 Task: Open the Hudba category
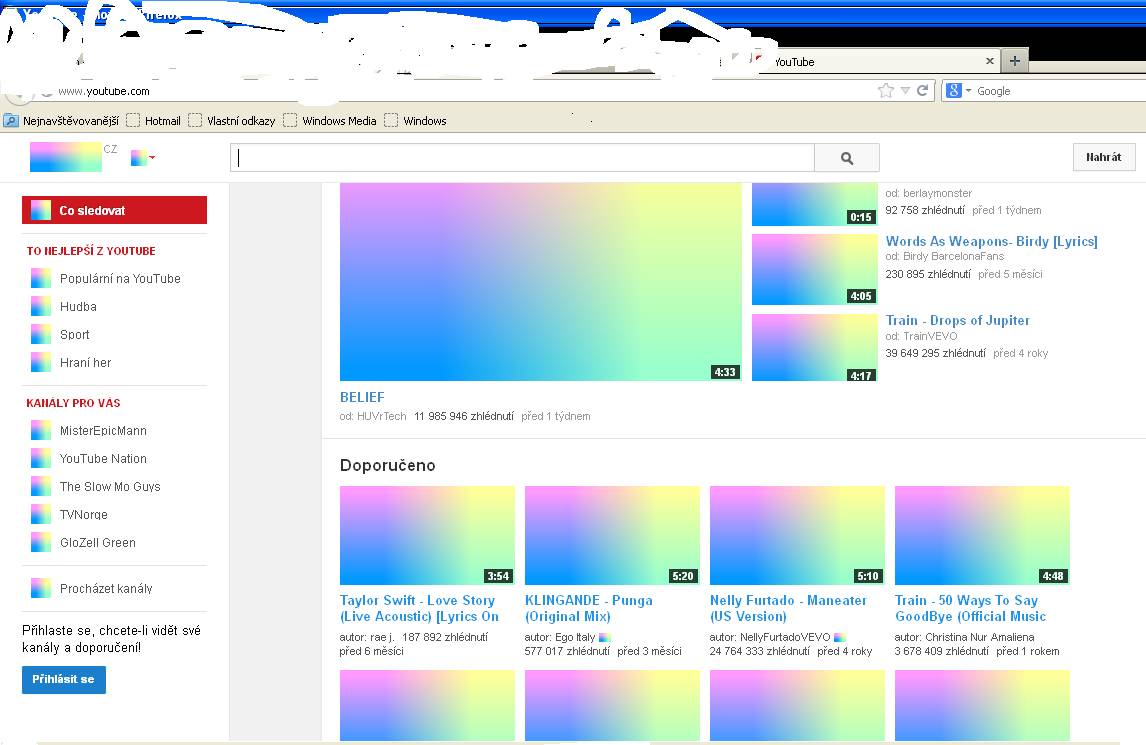coord(78,306)
